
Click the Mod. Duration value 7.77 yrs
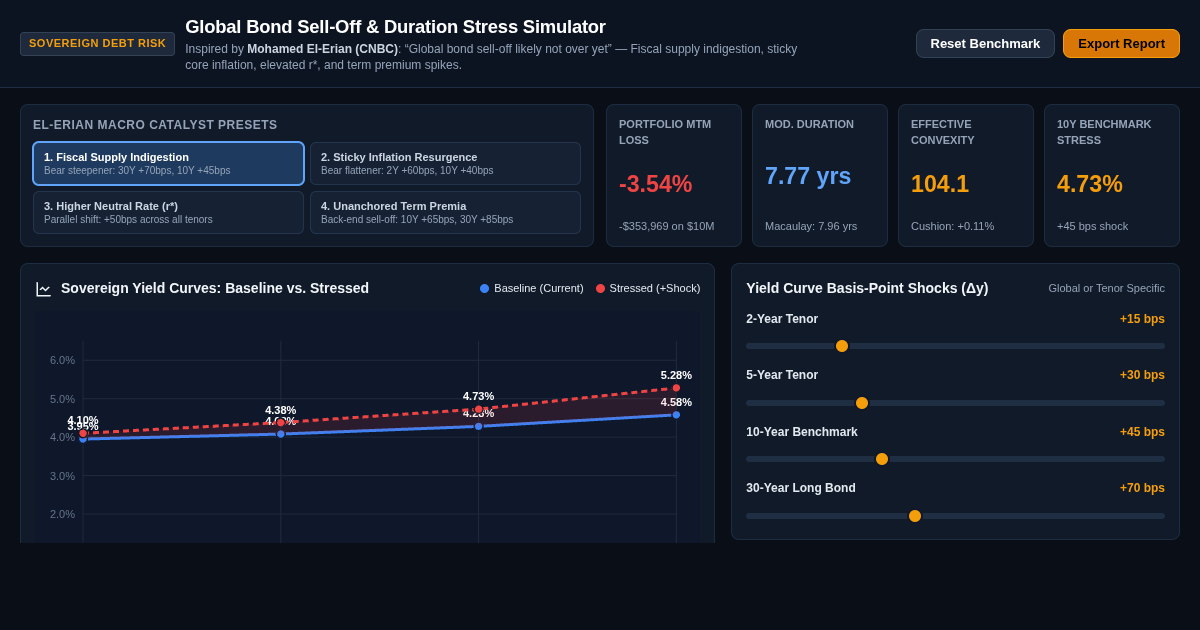[808, 176]
